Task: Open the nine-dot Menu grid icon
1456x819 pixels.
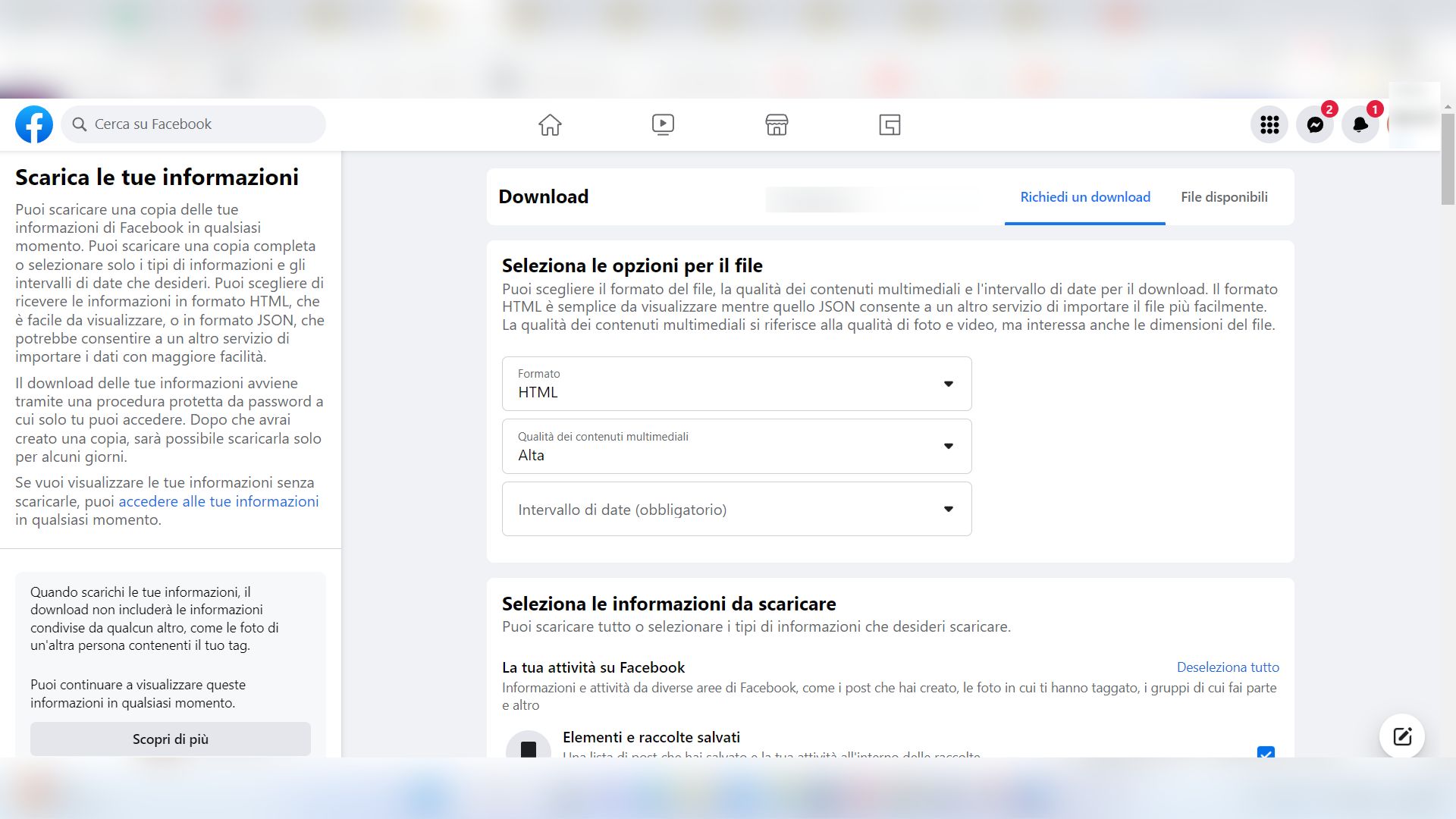Action: [x=1269, y=124]
